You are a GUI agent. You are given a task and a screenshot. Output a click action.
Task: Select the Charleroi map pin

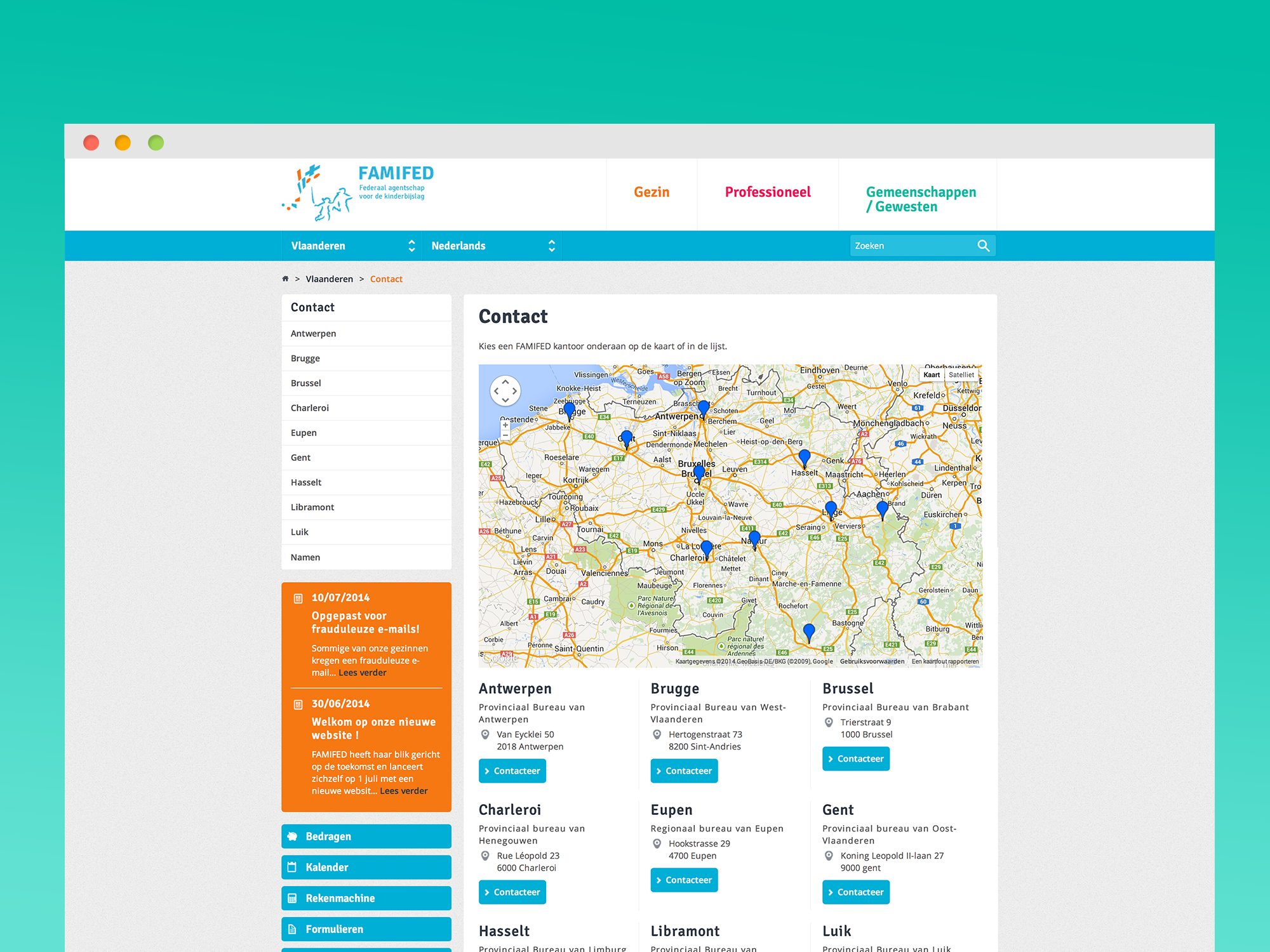point(706,551)
